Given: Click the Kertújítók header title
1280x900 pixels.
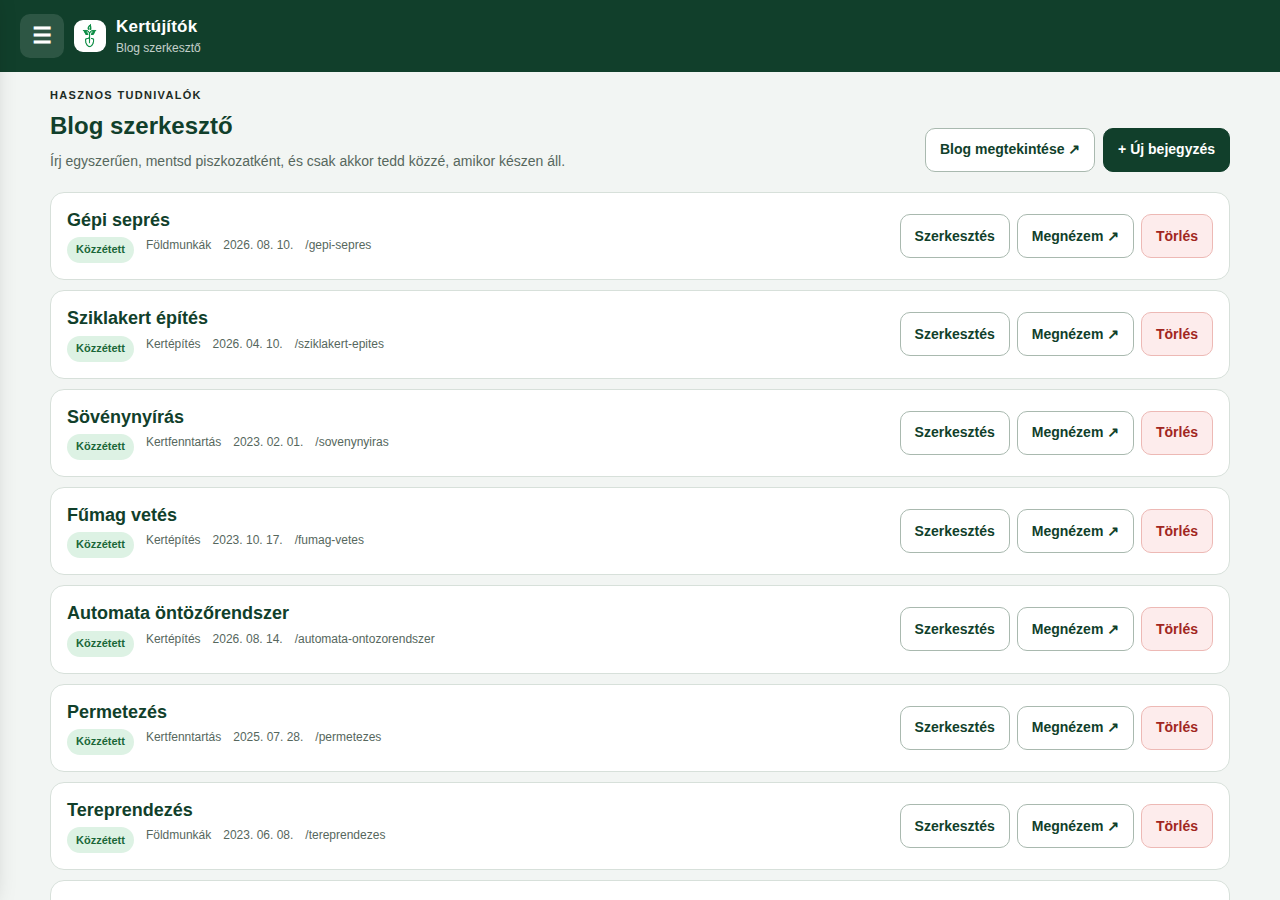Looking at the screenshot, I should coord(157,27).
